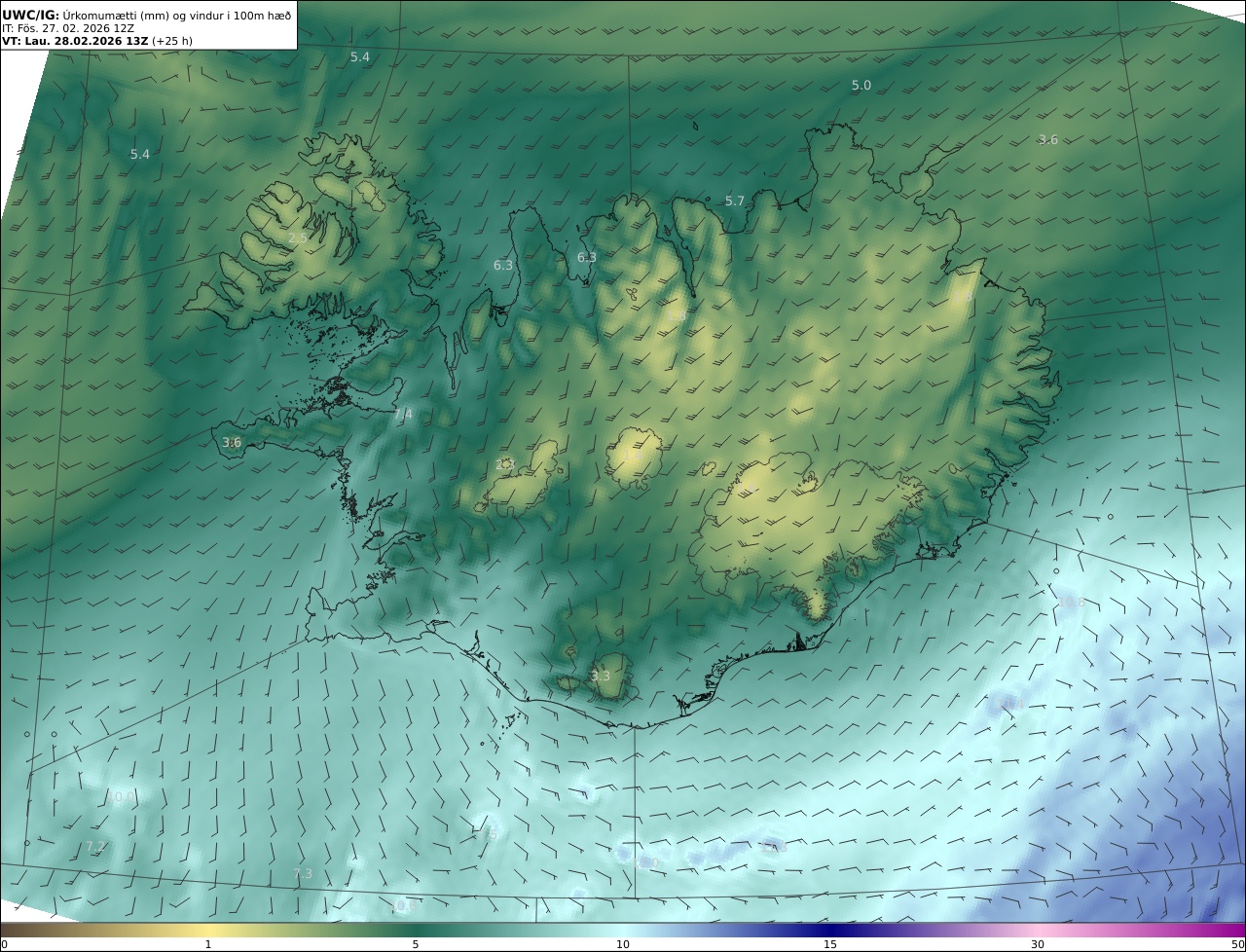Click the (+25 h) forecast offset text
This screenshot has height=952, width=1246.
[172, 41]
